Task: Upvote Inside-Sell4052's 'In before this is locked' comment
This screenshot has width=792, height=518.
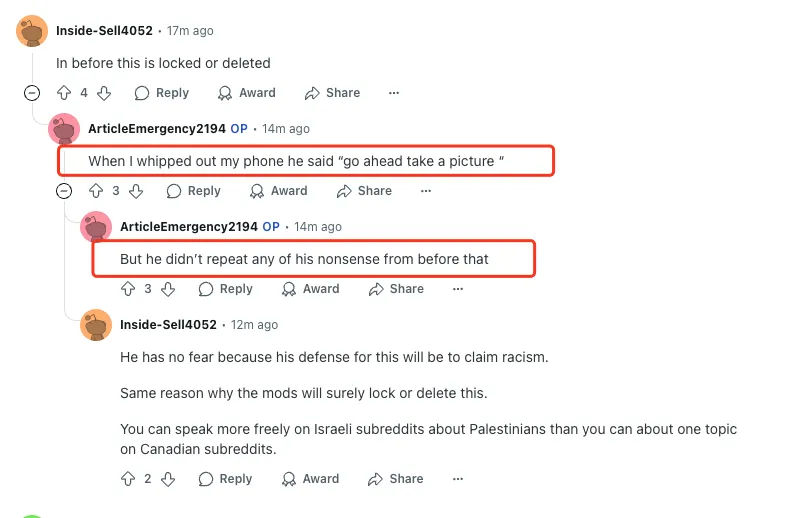Action: coord(64,93)
